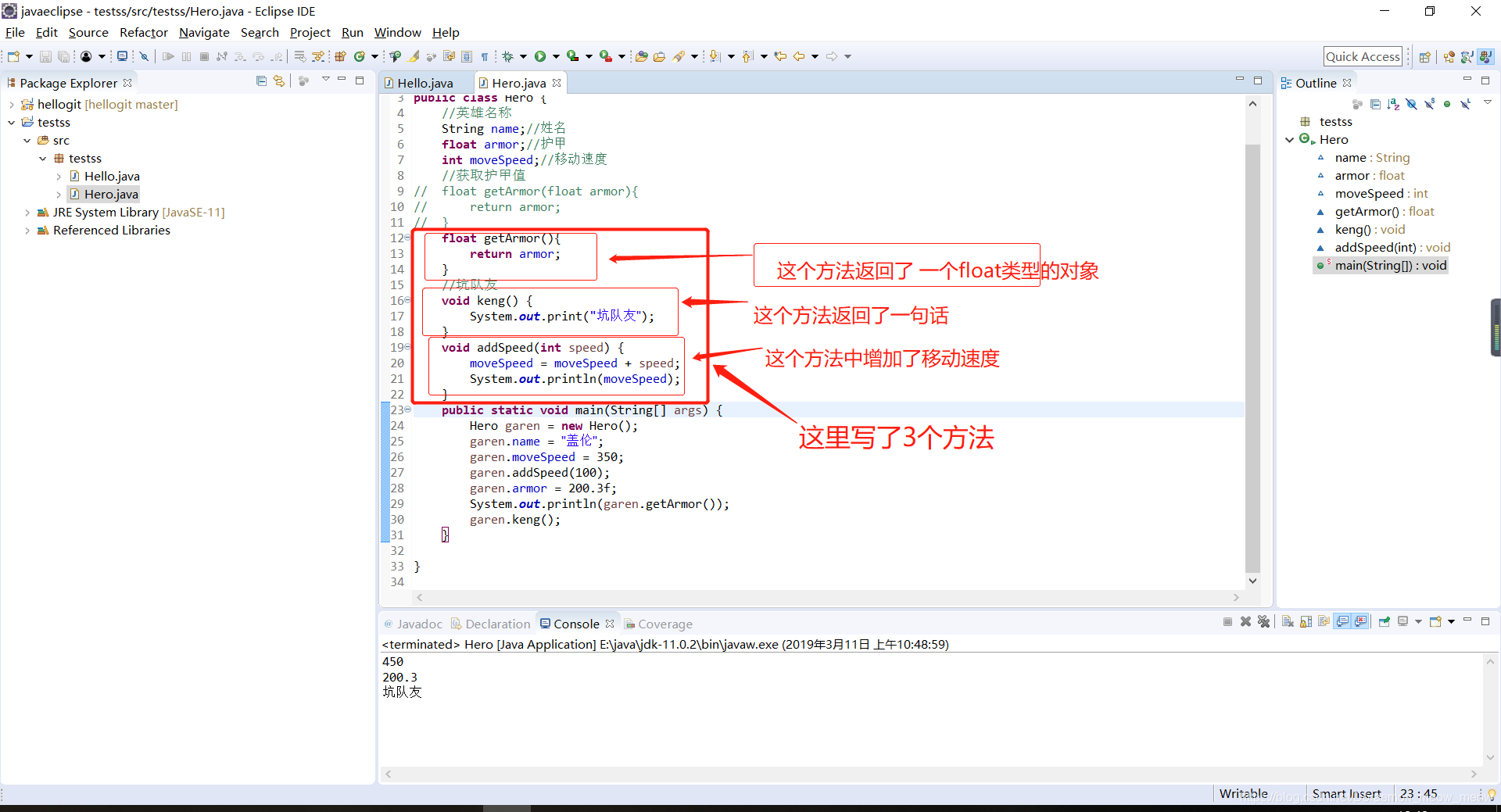Click the Focus on Active Task icon in Outline

tap(1357, 104)
